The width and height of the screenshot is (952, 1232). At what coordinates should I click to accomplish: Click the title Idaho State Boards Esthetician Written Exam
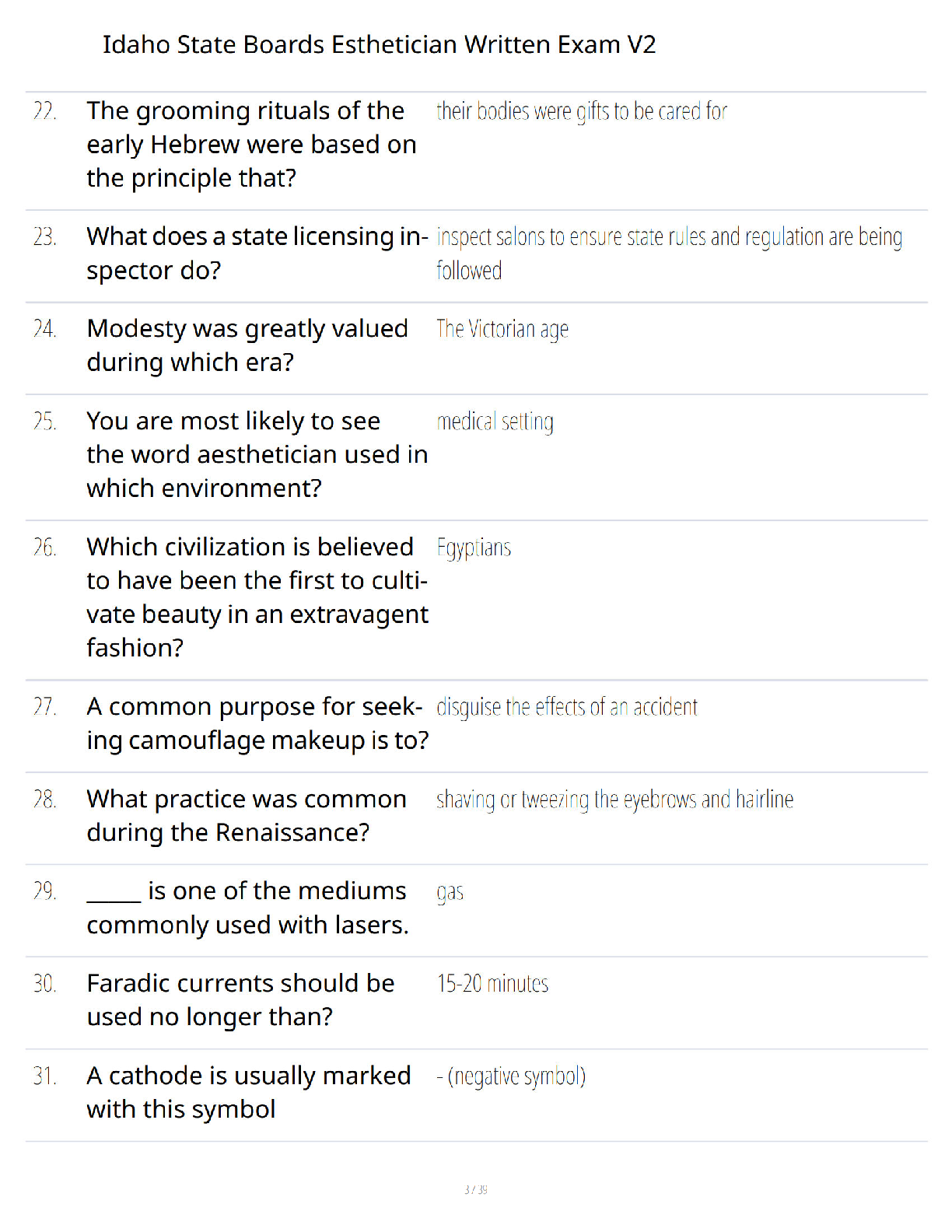coord(380,44)
